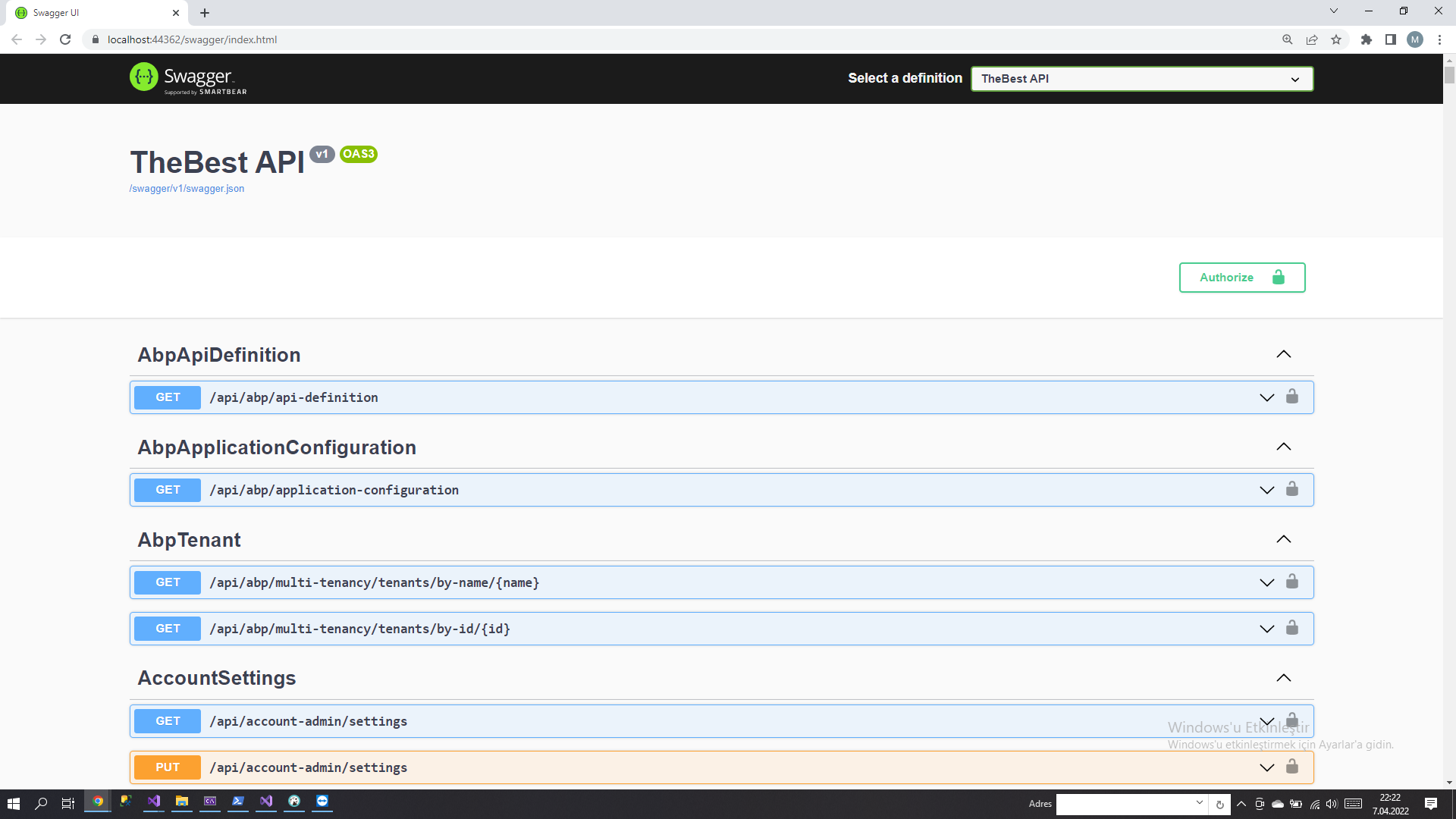The width and height of the screenshot is (1456, 819).
Task: Click the taskbar volume speaker icon
Action: pyautogui.click(x=1332, y=804)
